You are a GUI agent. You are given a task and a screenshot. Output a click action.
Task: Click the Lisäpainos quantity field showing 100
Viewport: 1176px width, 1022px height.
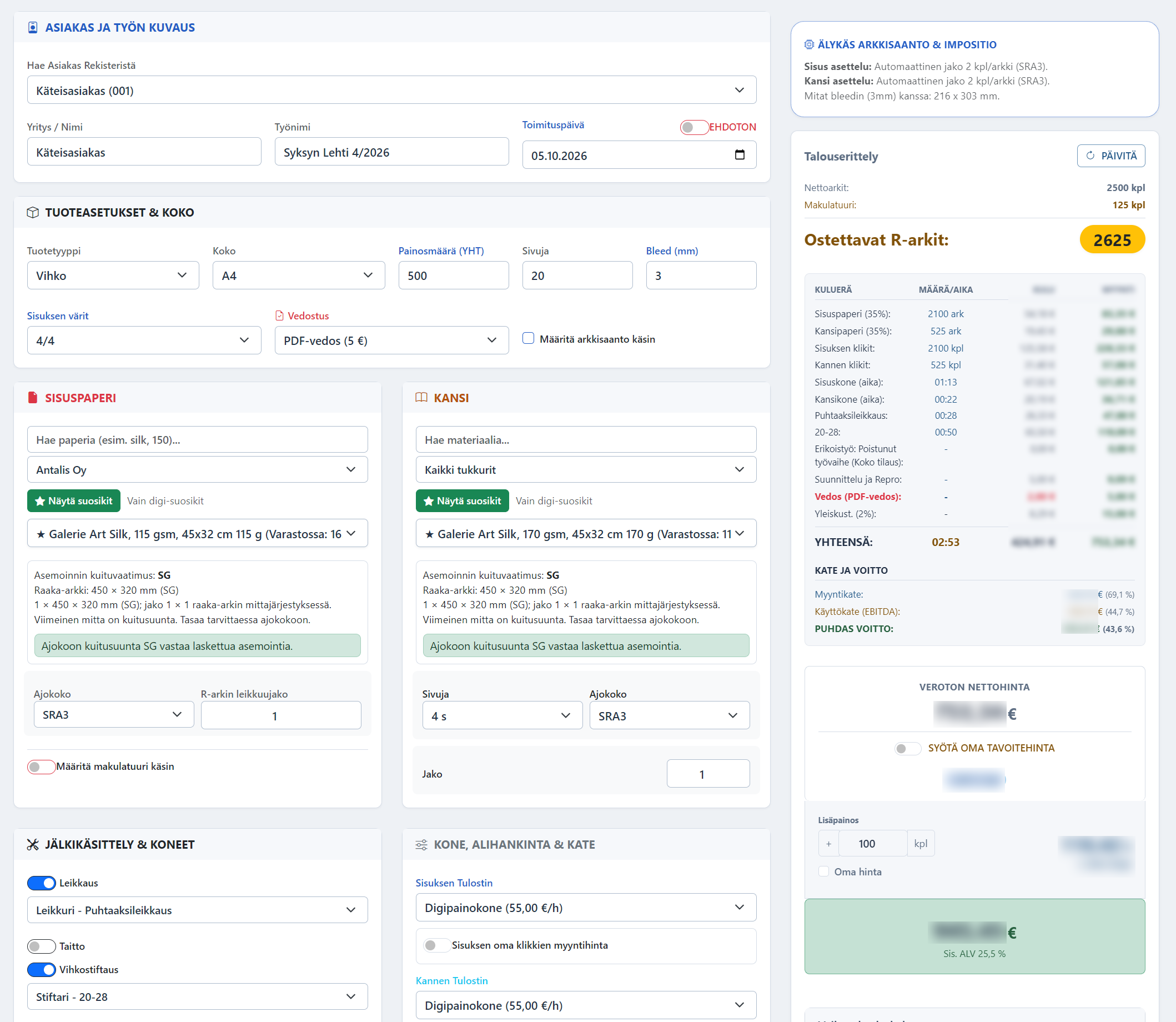872,844
